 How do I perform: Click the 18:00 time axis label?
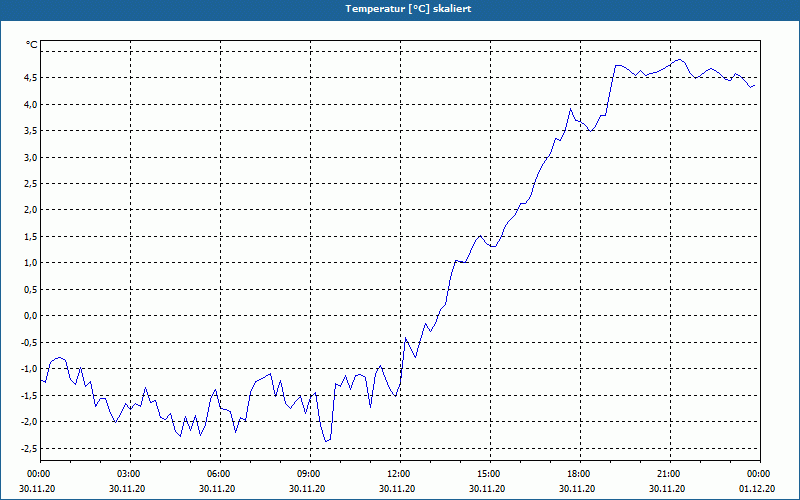pos(581,474)
